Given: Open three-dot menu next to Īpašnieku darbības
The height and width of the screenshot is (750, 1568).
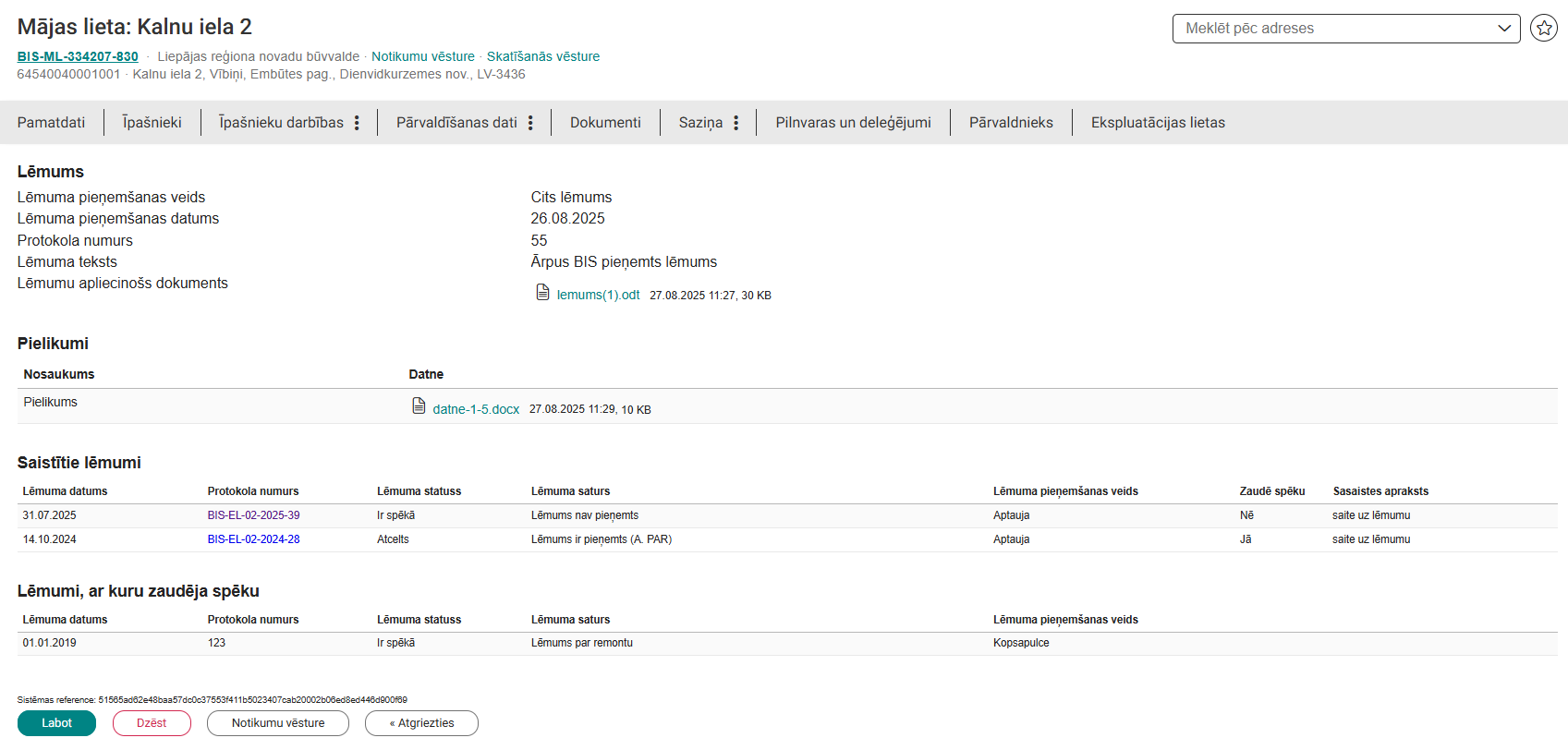Looking at the screenshot, I should coord(357,123).
